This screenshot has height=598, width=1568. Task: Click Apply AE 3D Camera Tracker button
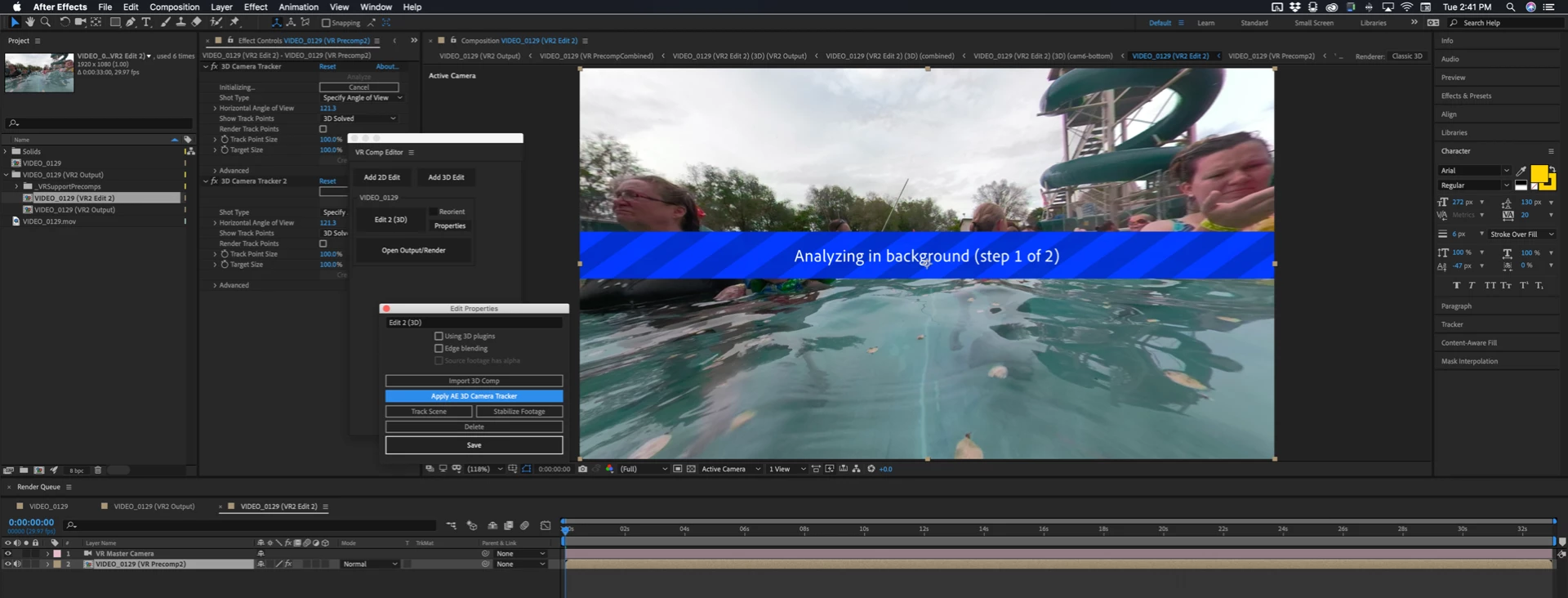474,396
